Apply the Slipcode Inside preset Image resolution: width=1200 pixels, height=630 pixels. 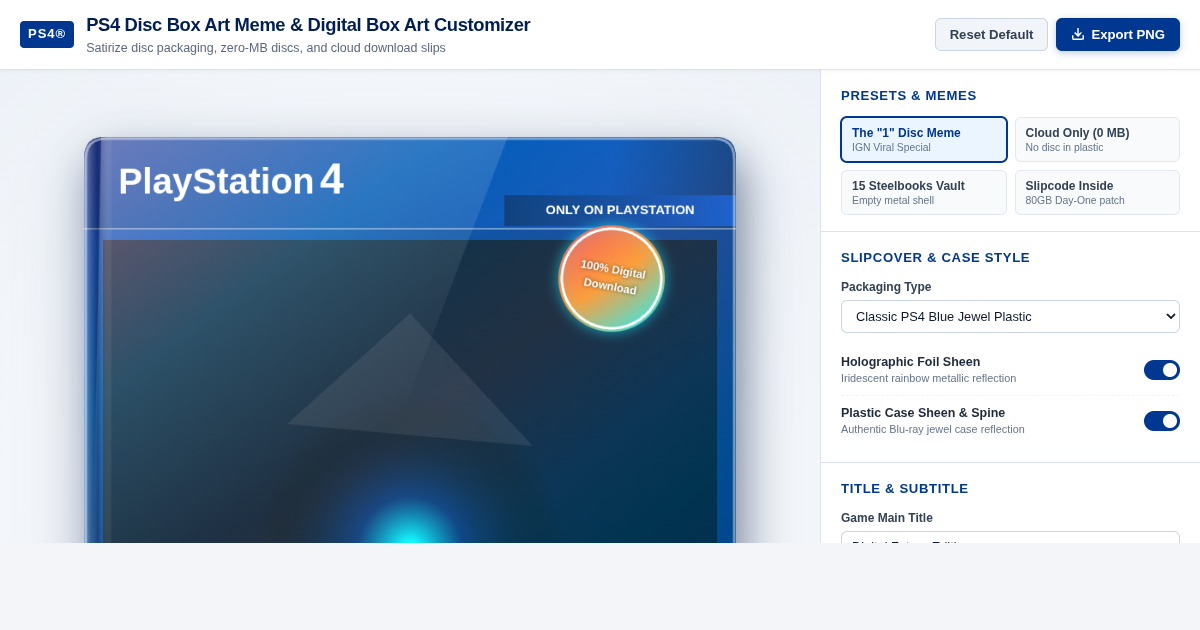click(x=1097, y=192)
